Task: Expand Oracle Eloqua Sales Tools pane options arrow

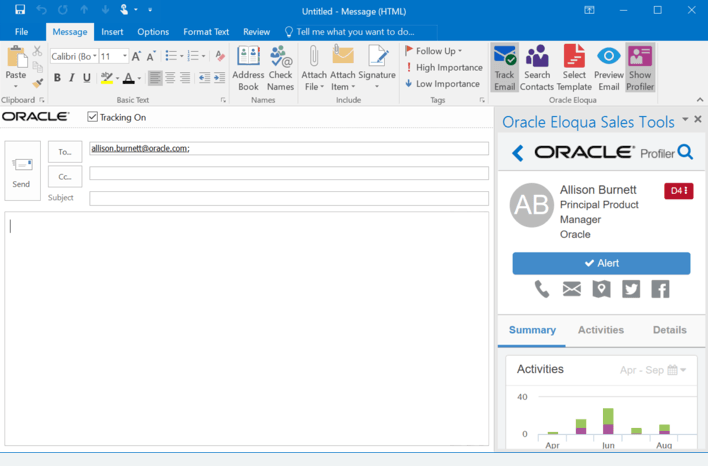Action: (x=685, y=119)
